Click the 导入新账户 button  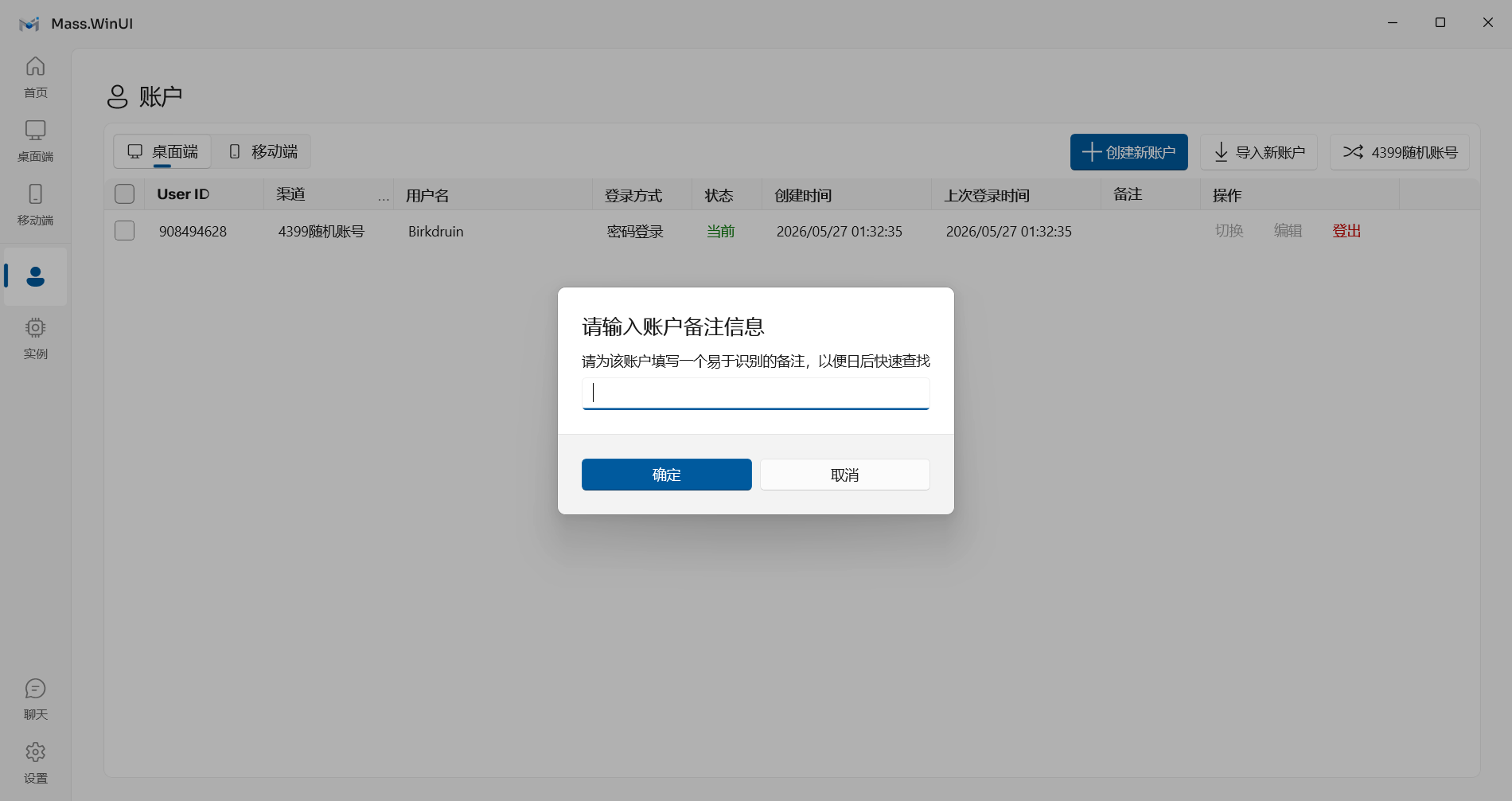pos(1259,152)
